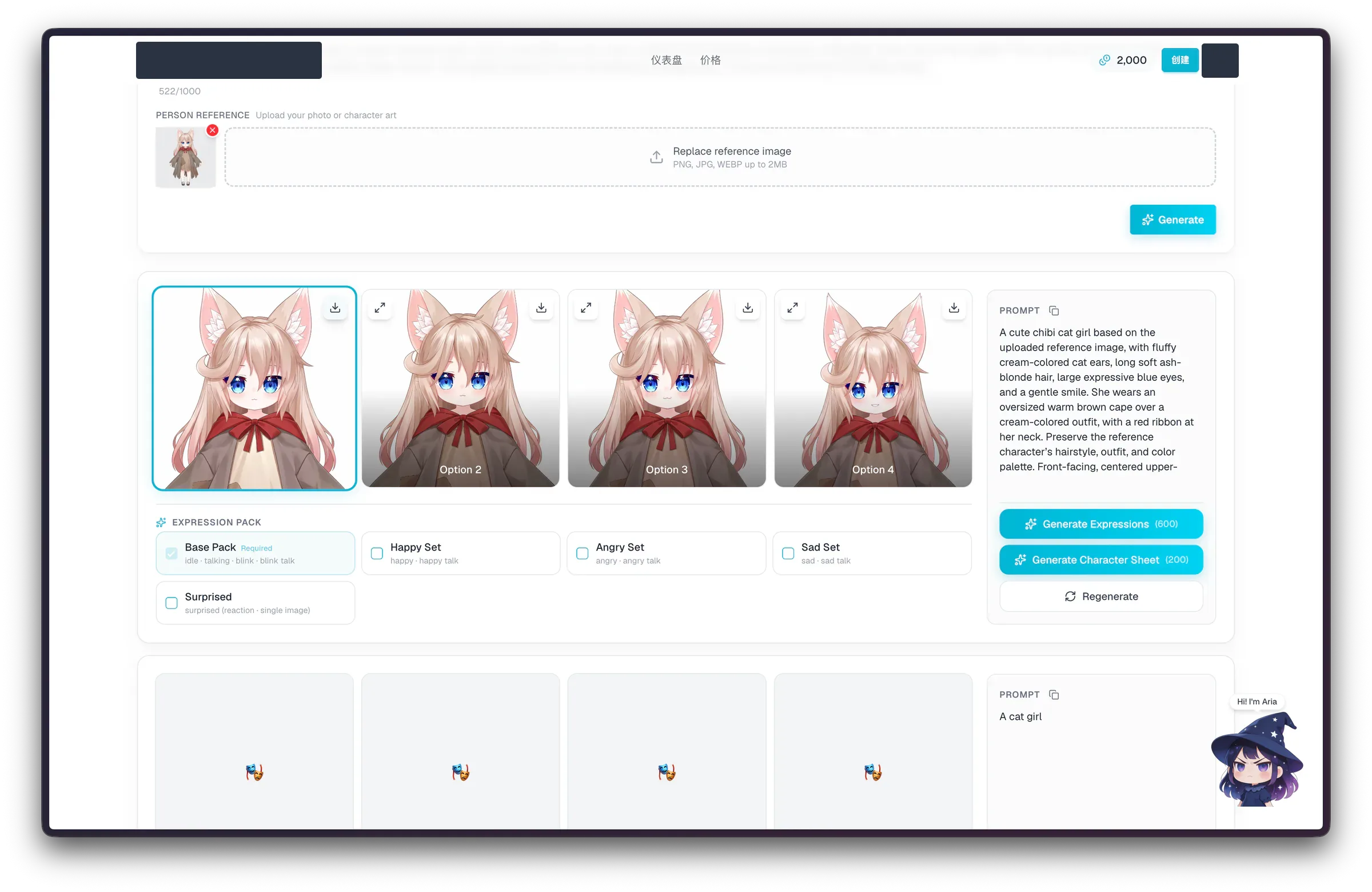Enable the Sad Set expression pack
1372x892 pixels.
[788, 553]
